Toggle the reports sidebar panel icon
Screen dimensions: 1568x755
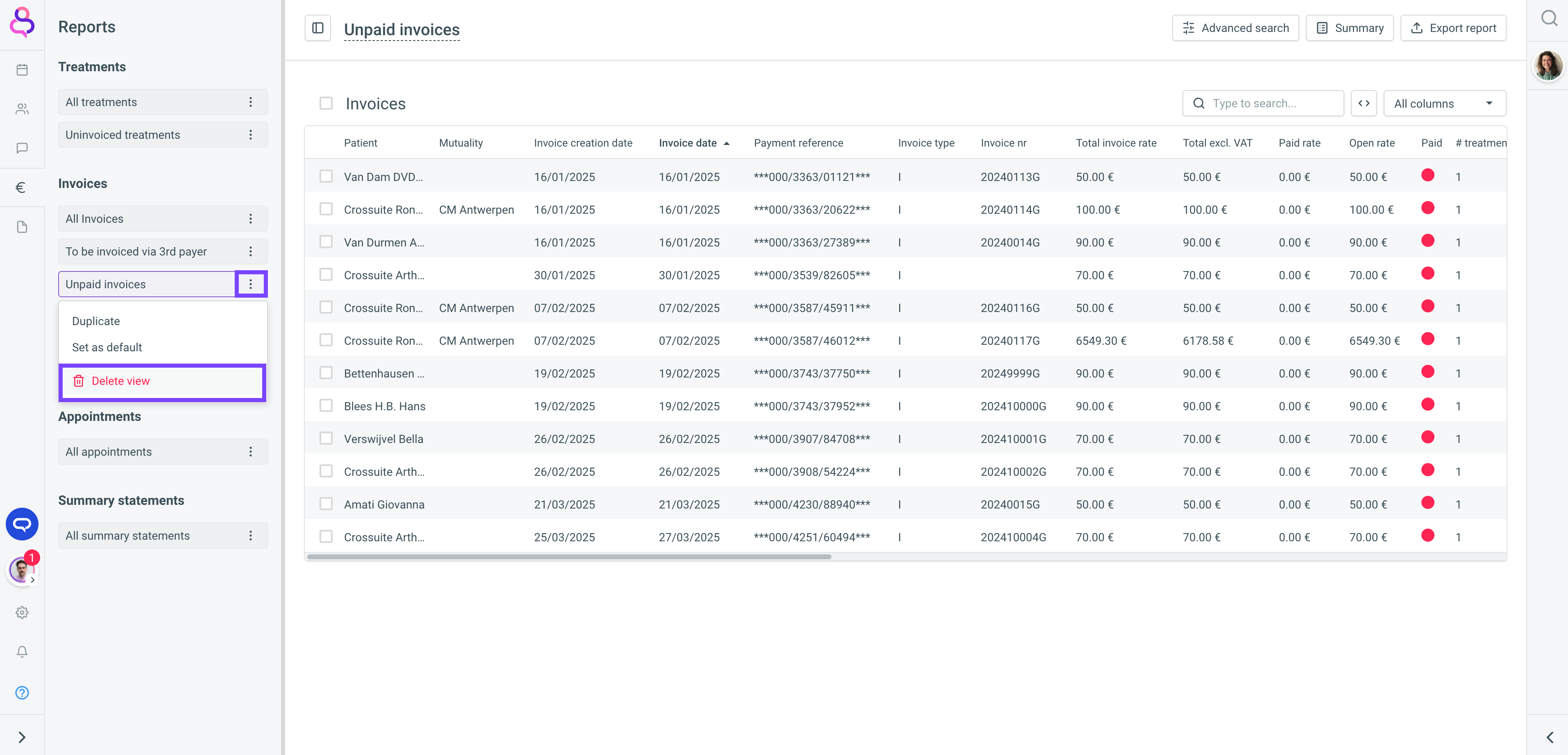(x=318, y=28)
